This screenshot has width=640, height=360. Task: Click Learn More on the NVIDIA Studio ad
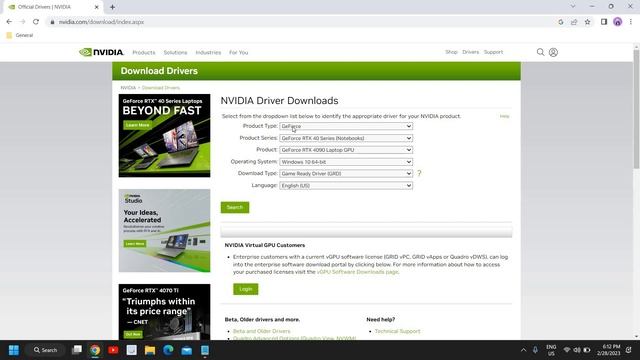[x=135, y=244]
